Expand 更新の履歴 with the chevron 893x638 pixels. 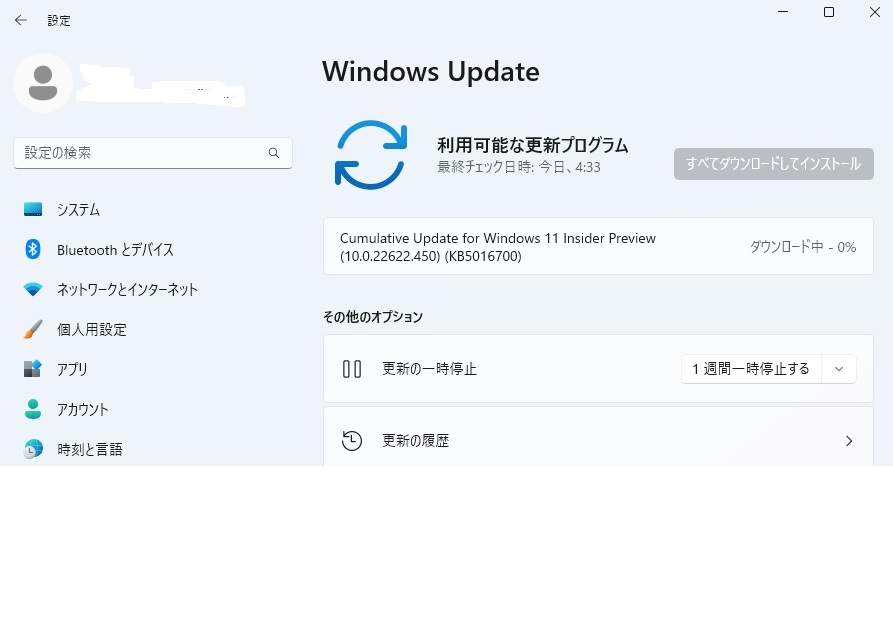[x=849, y=441]
